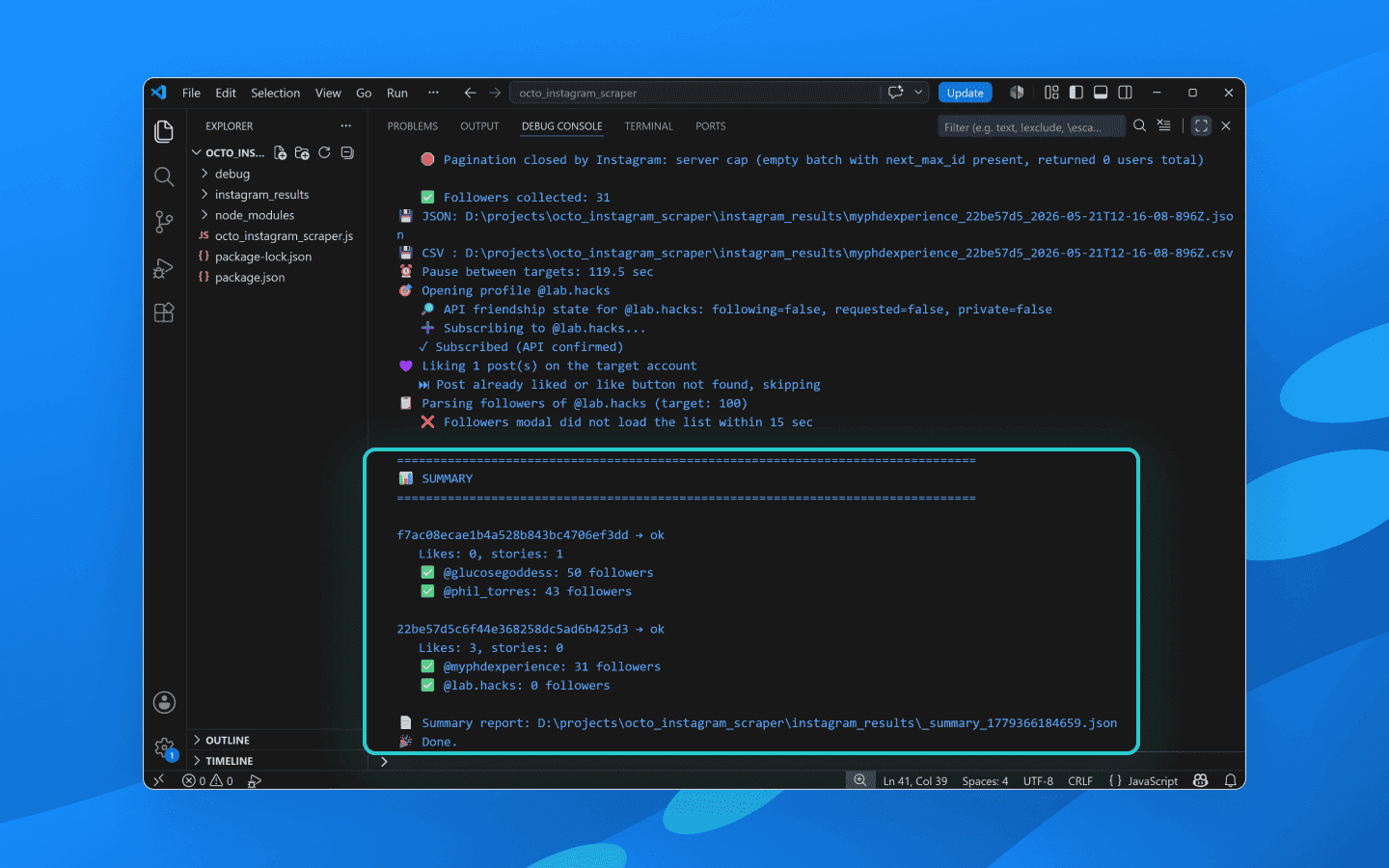Image resolution: width=1389 pixels, height=868 pixels.
Task: Toggle the bottom Panel visibility
Action: 1101,93
